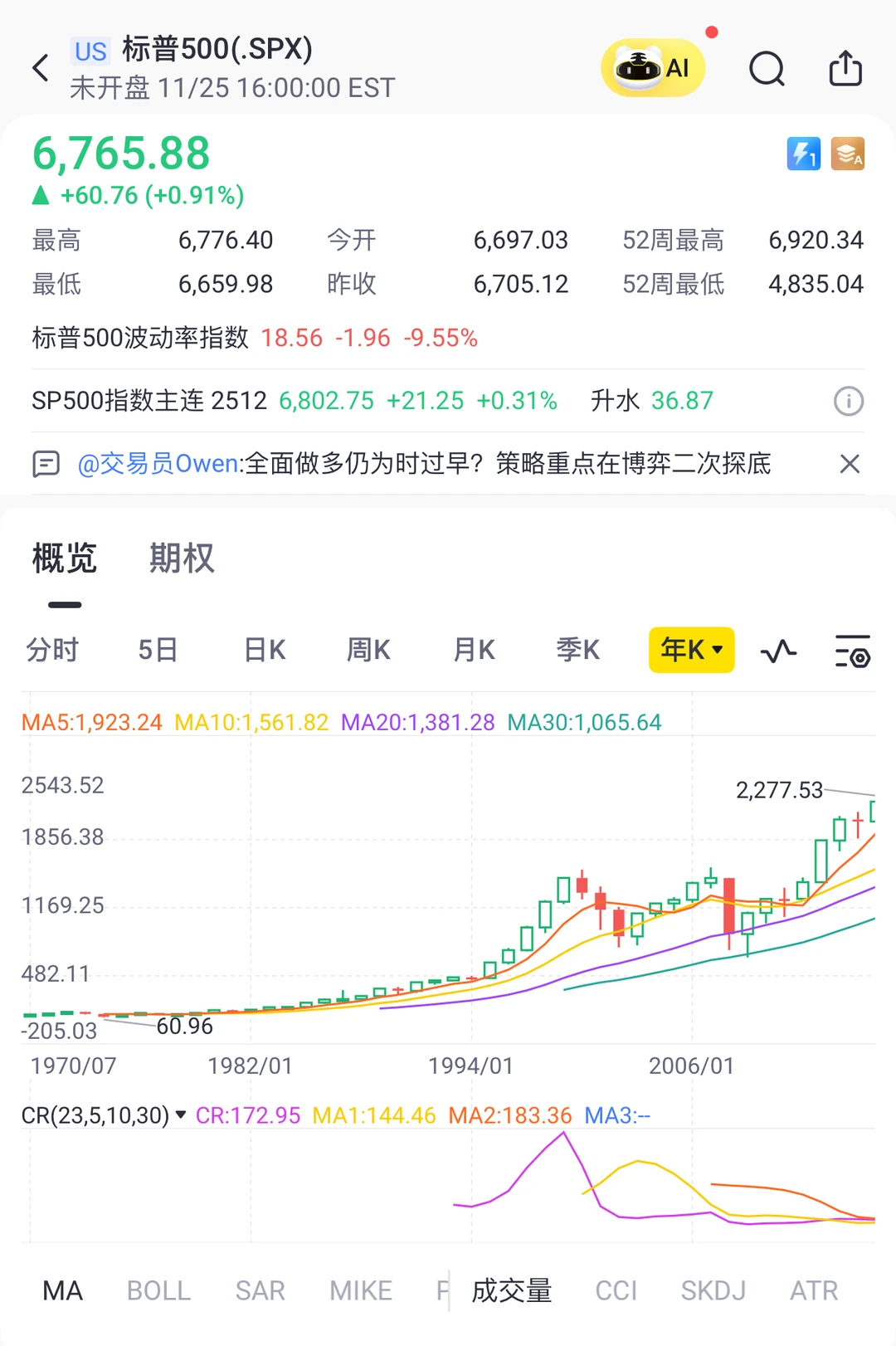
Task: Tap the SP500指数主连 2512 futures row
Action: tap(448, 401)
